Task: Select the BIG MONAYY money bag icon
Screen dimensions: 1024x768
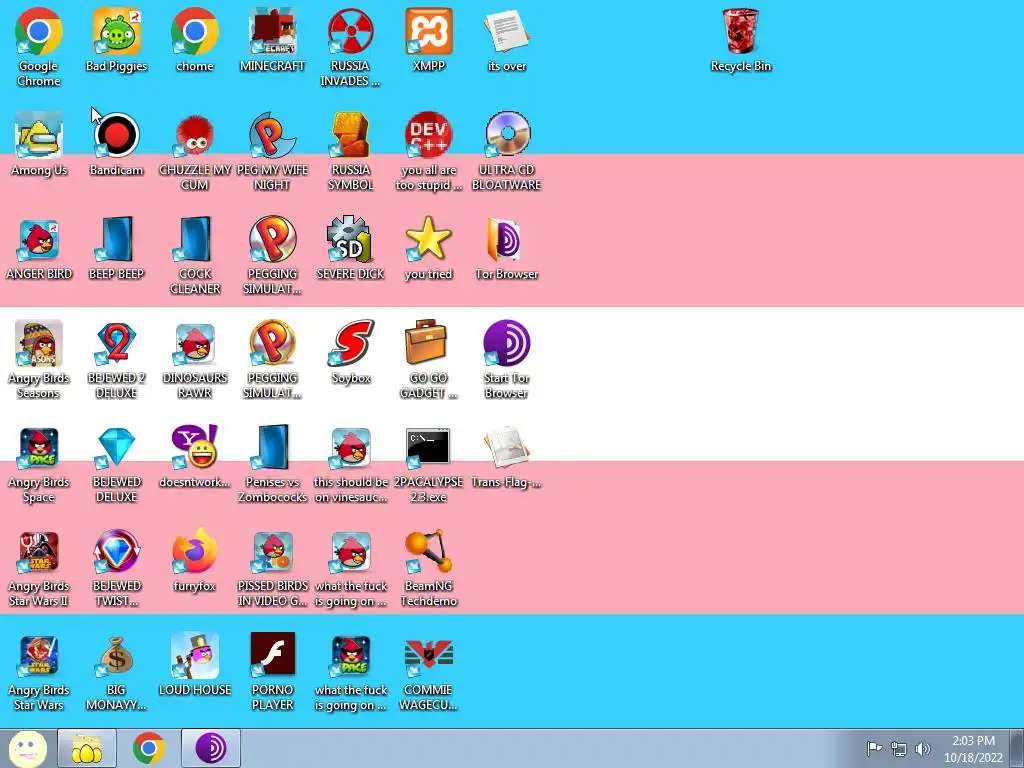Action: (116, 671)
